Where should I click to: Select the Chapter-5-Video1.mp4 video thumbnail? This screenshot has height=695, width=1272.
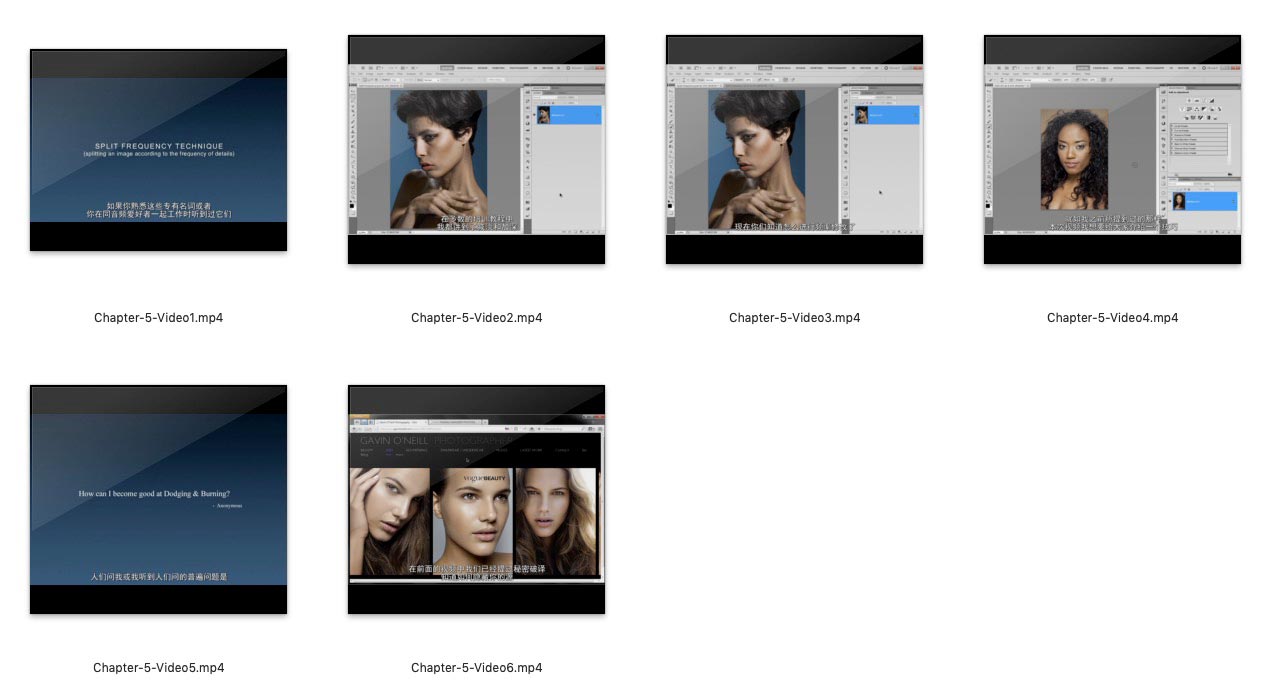coord(158,150)
